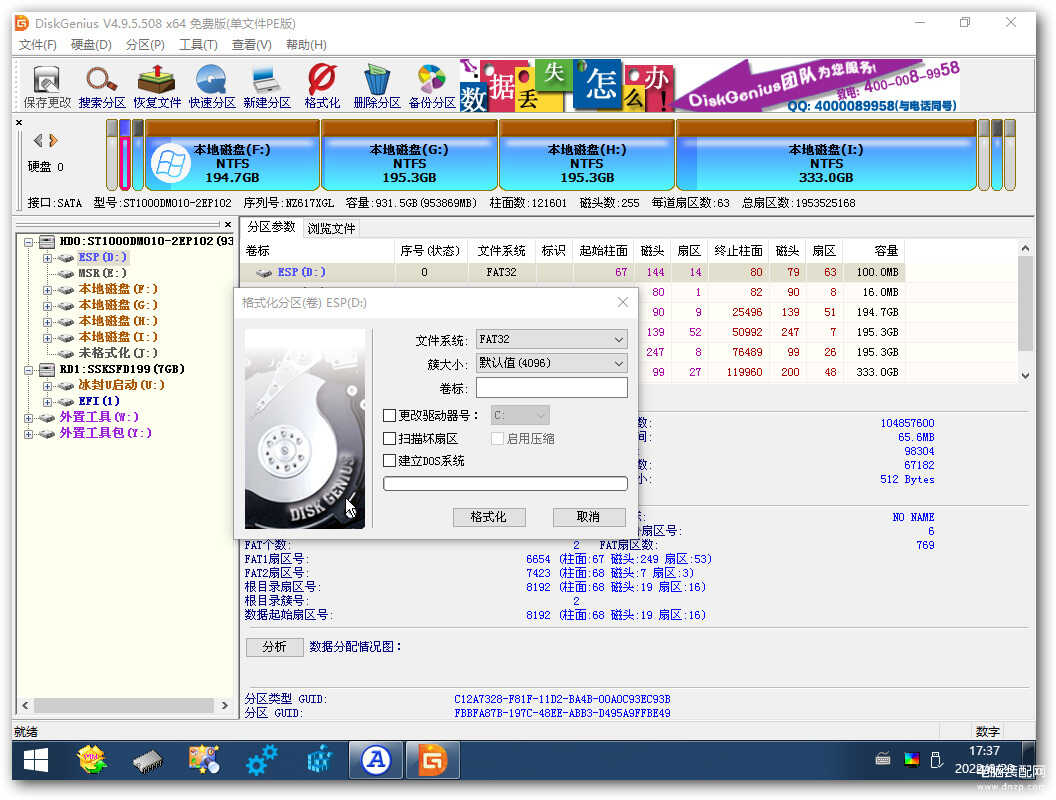
Task: Click the 新建分区 new partition icon
Action: 267,87
